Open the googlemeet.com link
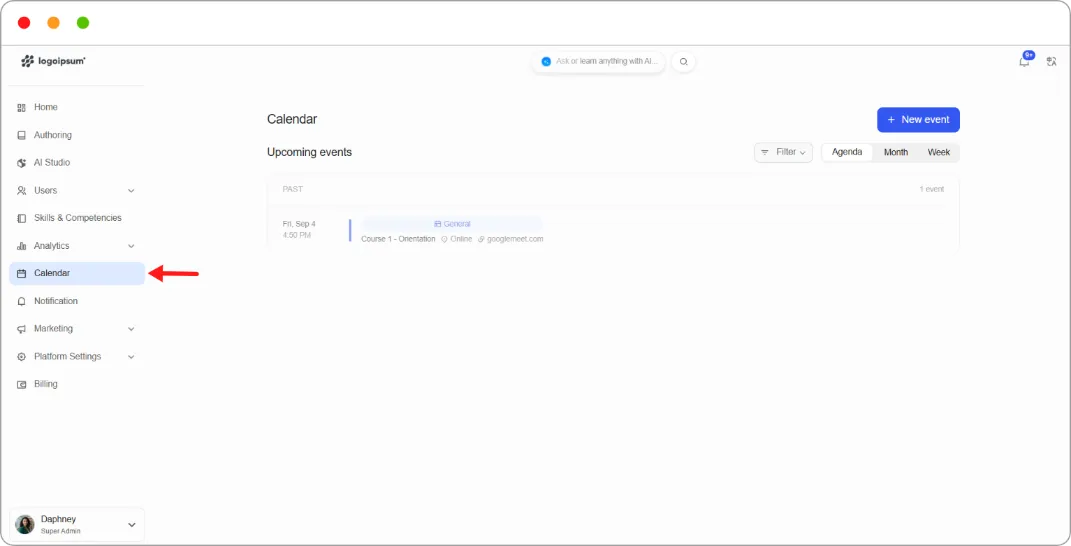 (515, 239)
